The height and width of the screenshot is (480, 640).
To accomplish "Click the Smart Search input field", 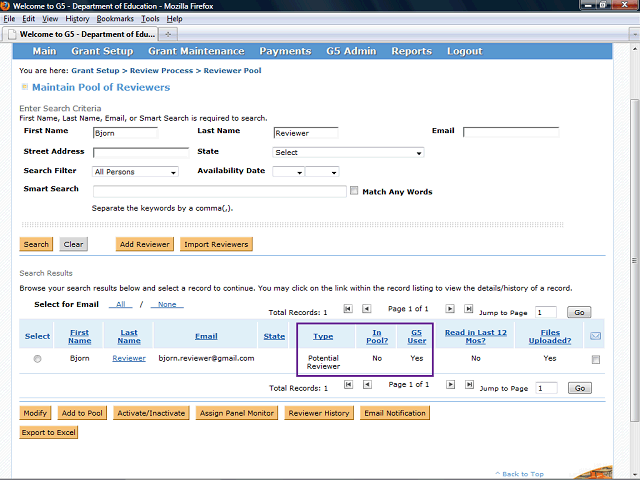I will click(x=219, y=191).
